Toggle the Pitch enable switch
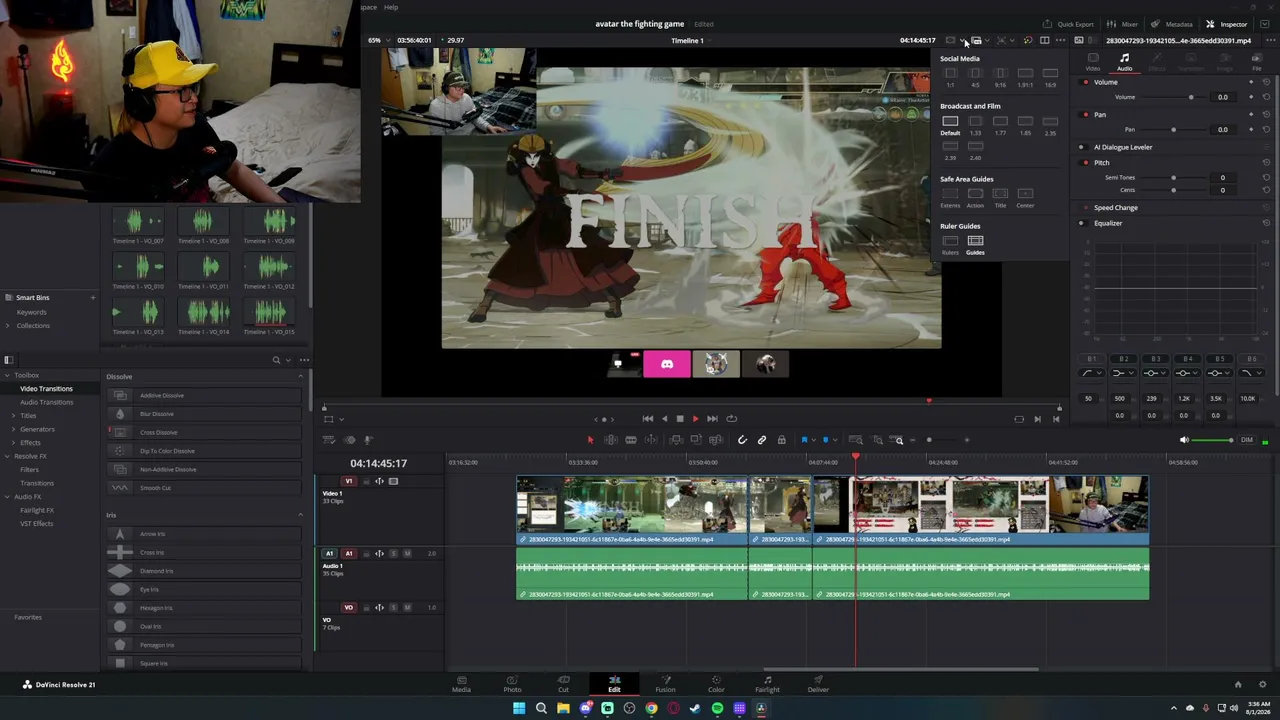Viewport: 1280px width, 720px height. pos(1086,163)
